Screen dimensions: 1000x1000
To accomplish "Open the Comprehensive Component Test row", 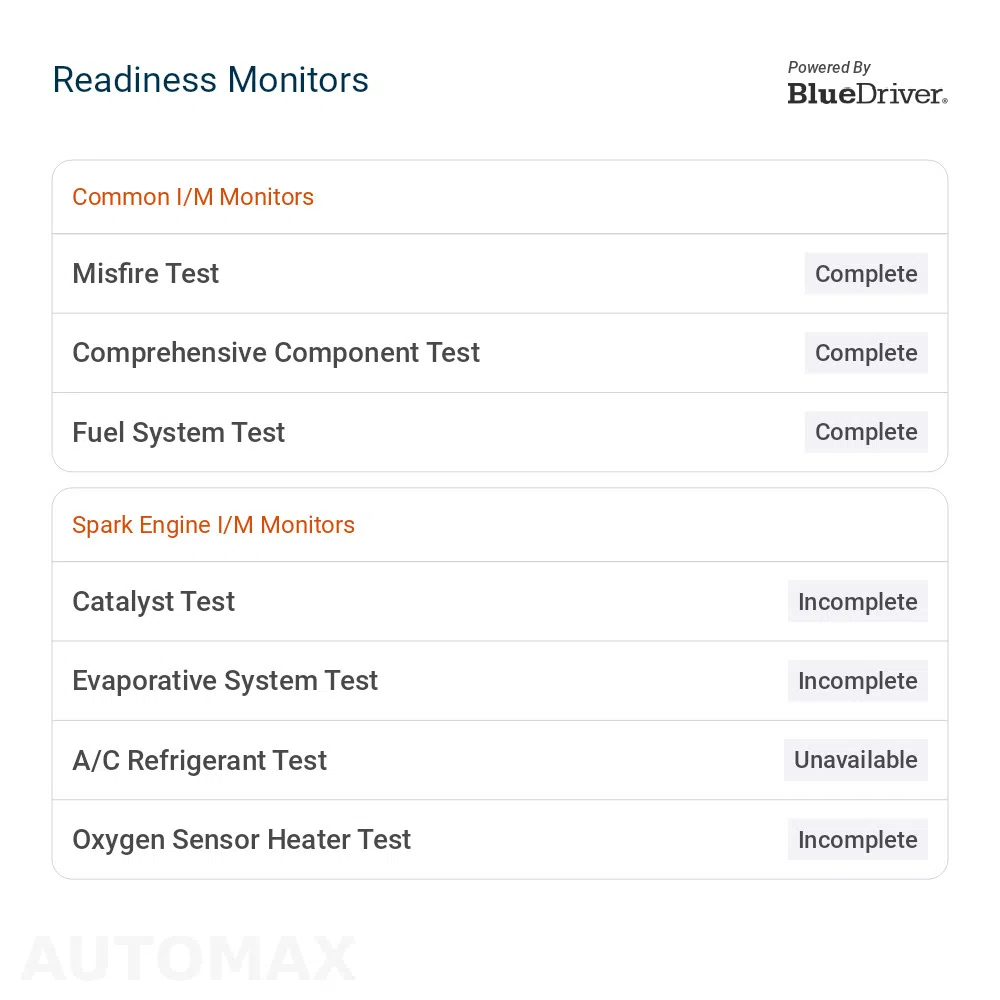I will [500, 353].
